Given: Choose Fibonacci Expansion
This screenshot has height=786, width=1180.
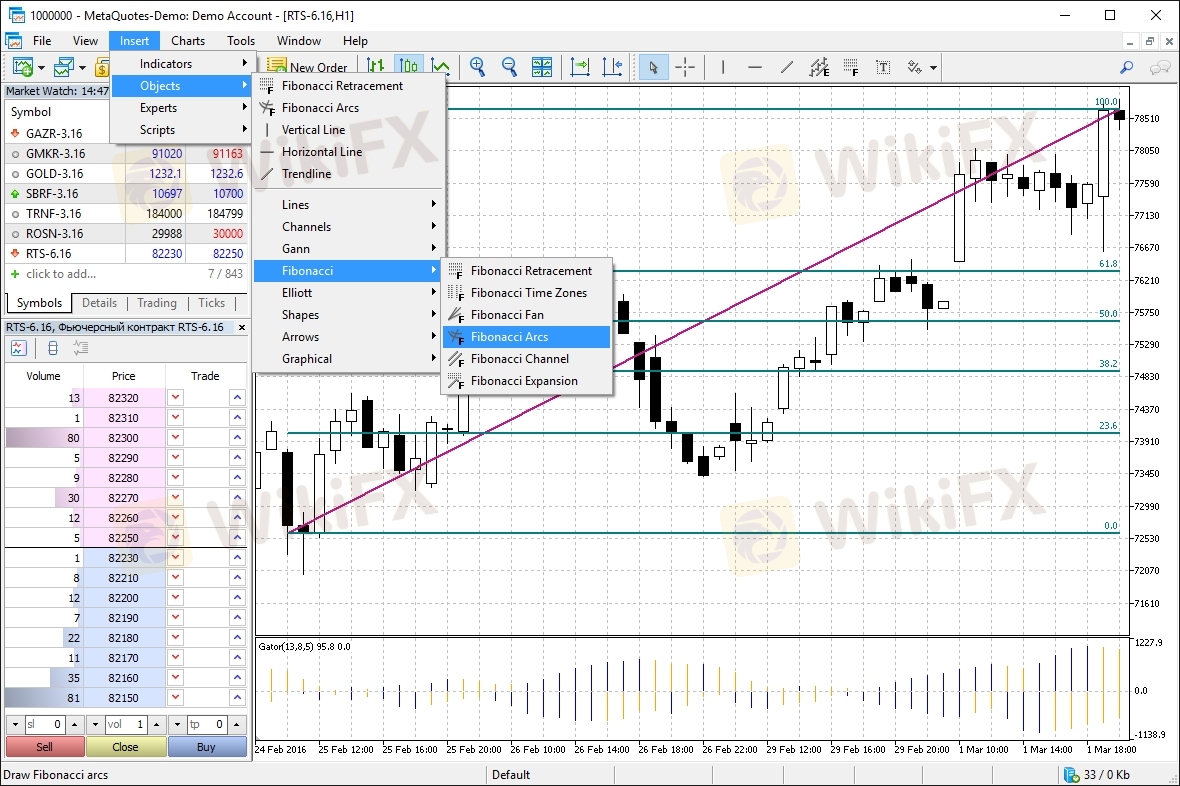Looking at the screenshot, I should pyautogui.click(x=527, y=381).
